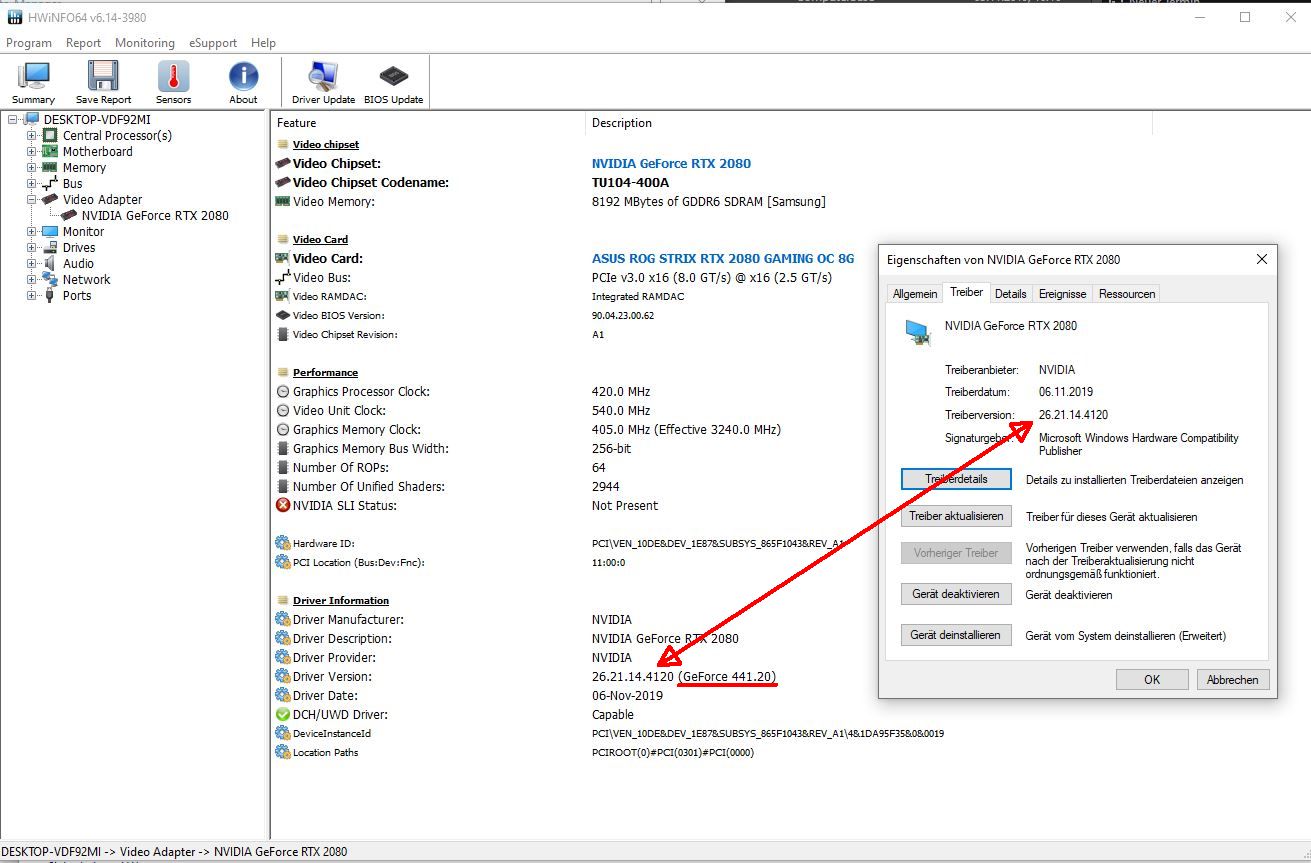Click the TU104-400A codename value
Screen dimensions: 1311x863
pos(630,182)
